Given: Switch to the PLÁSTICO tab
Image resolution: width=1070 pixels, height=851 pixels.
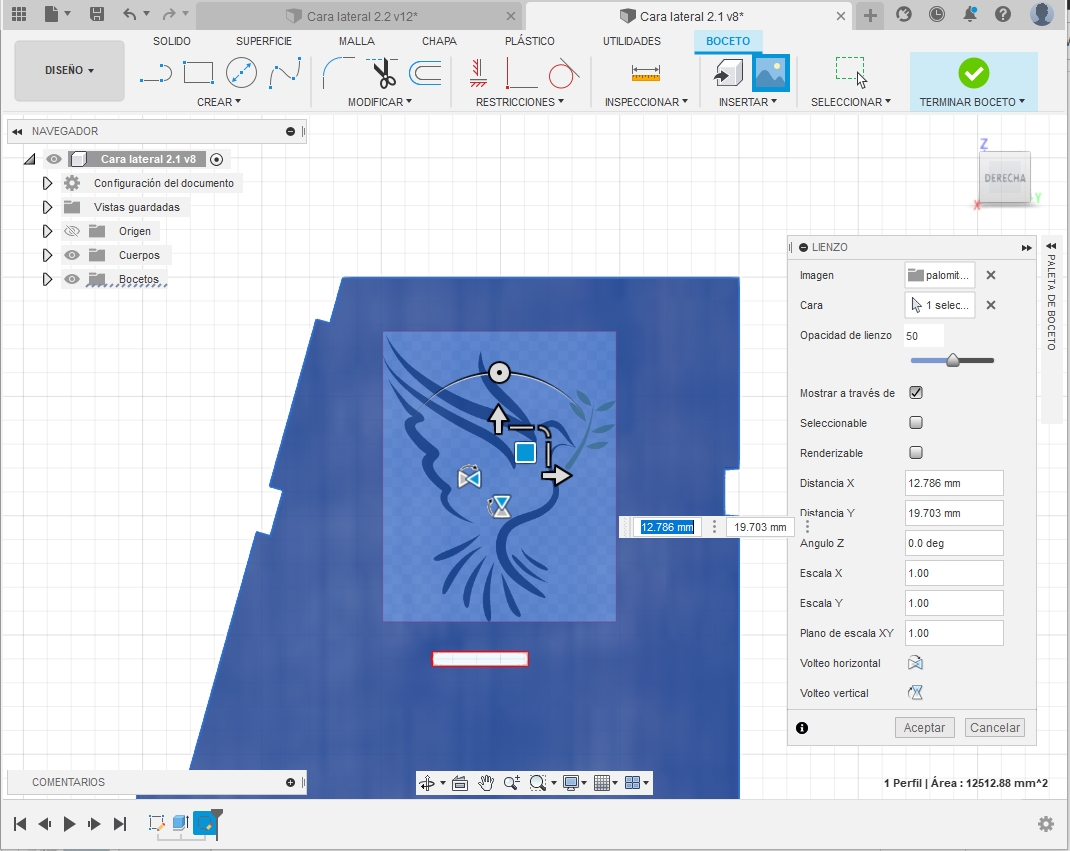Looking at the screenshot, I should [530, 41].
